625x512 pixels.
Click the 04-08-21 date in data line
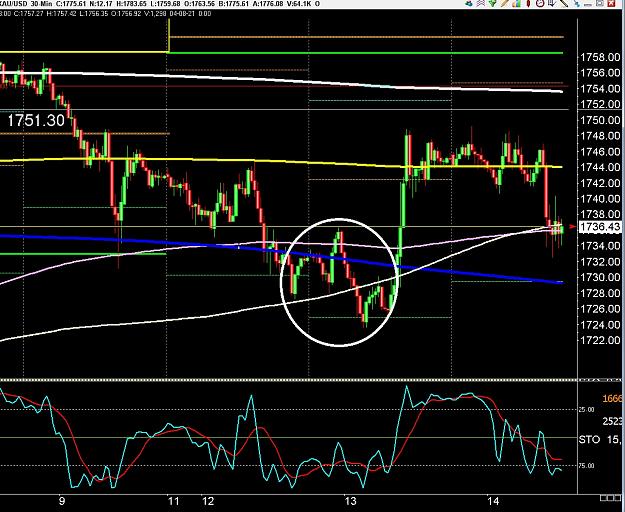pos(180,13)
